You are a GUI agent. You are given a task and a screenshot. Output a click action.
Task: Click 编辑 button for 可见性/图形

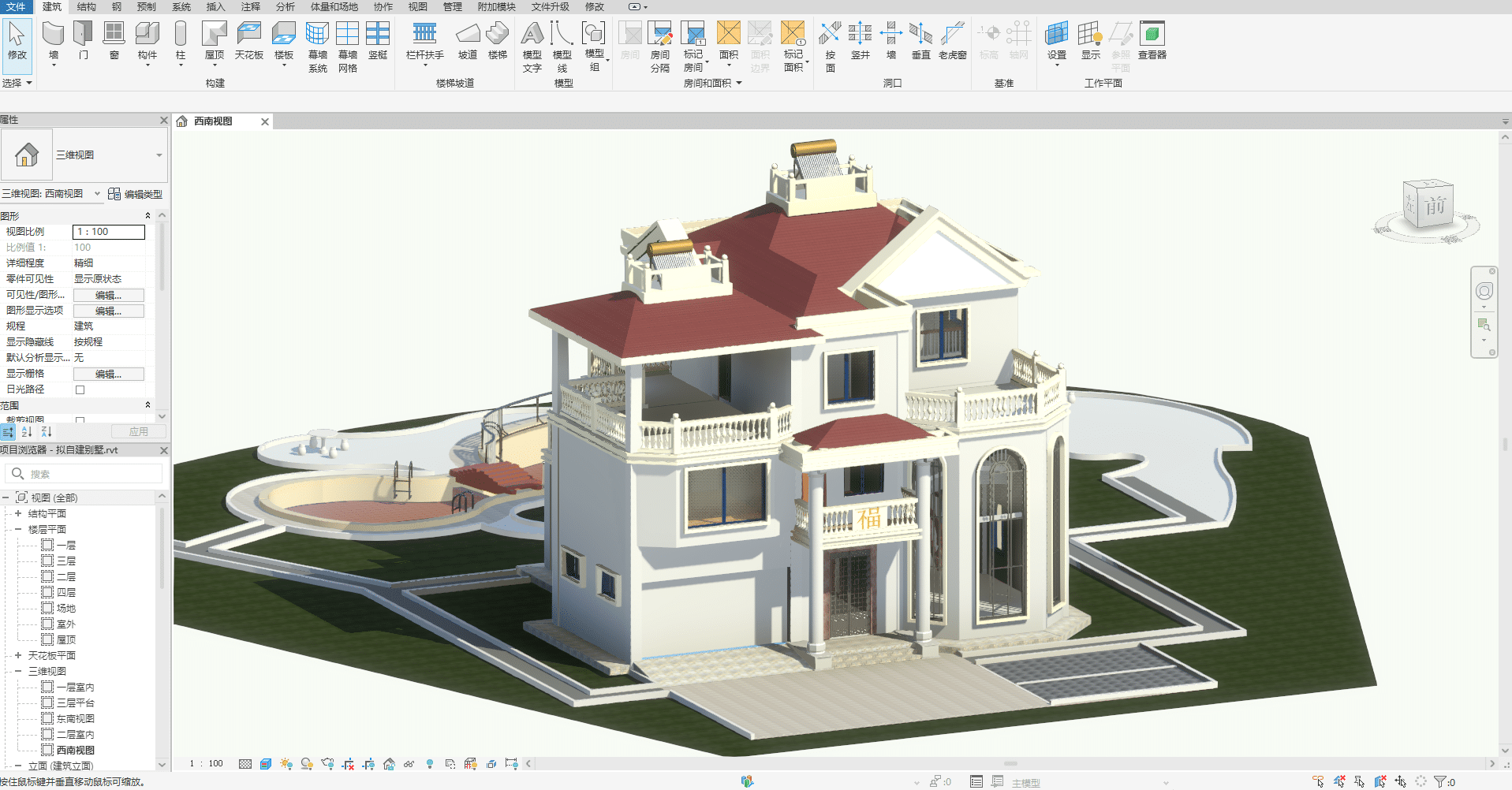pyautogui.click(x=108, y=295)
